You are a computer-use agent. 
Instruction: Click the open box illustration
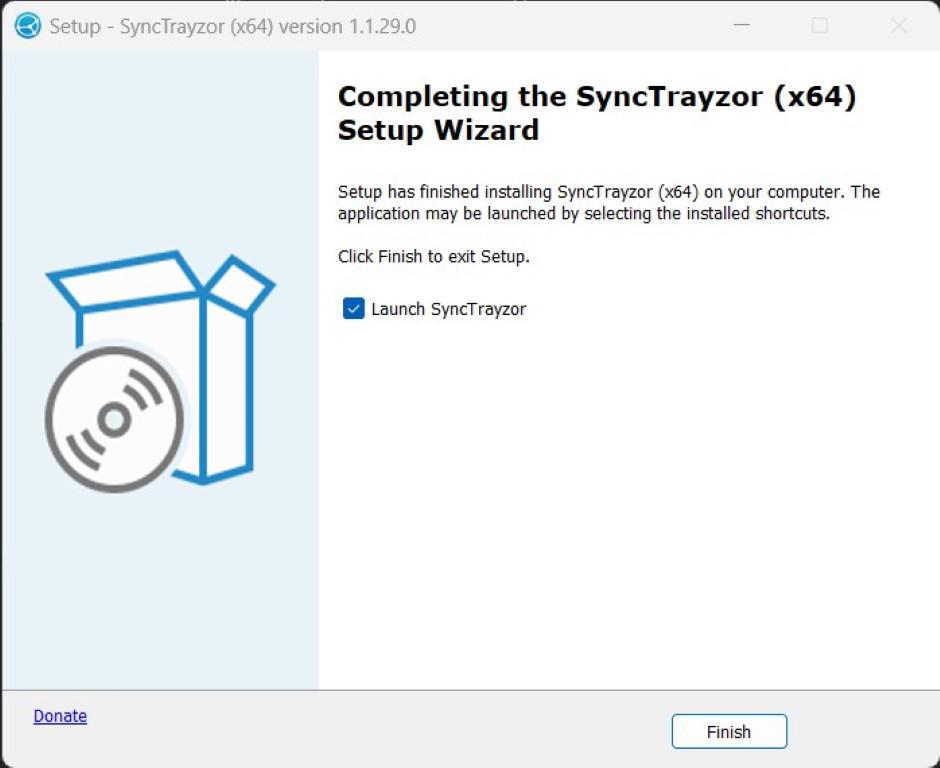click(x=162, y=366)
